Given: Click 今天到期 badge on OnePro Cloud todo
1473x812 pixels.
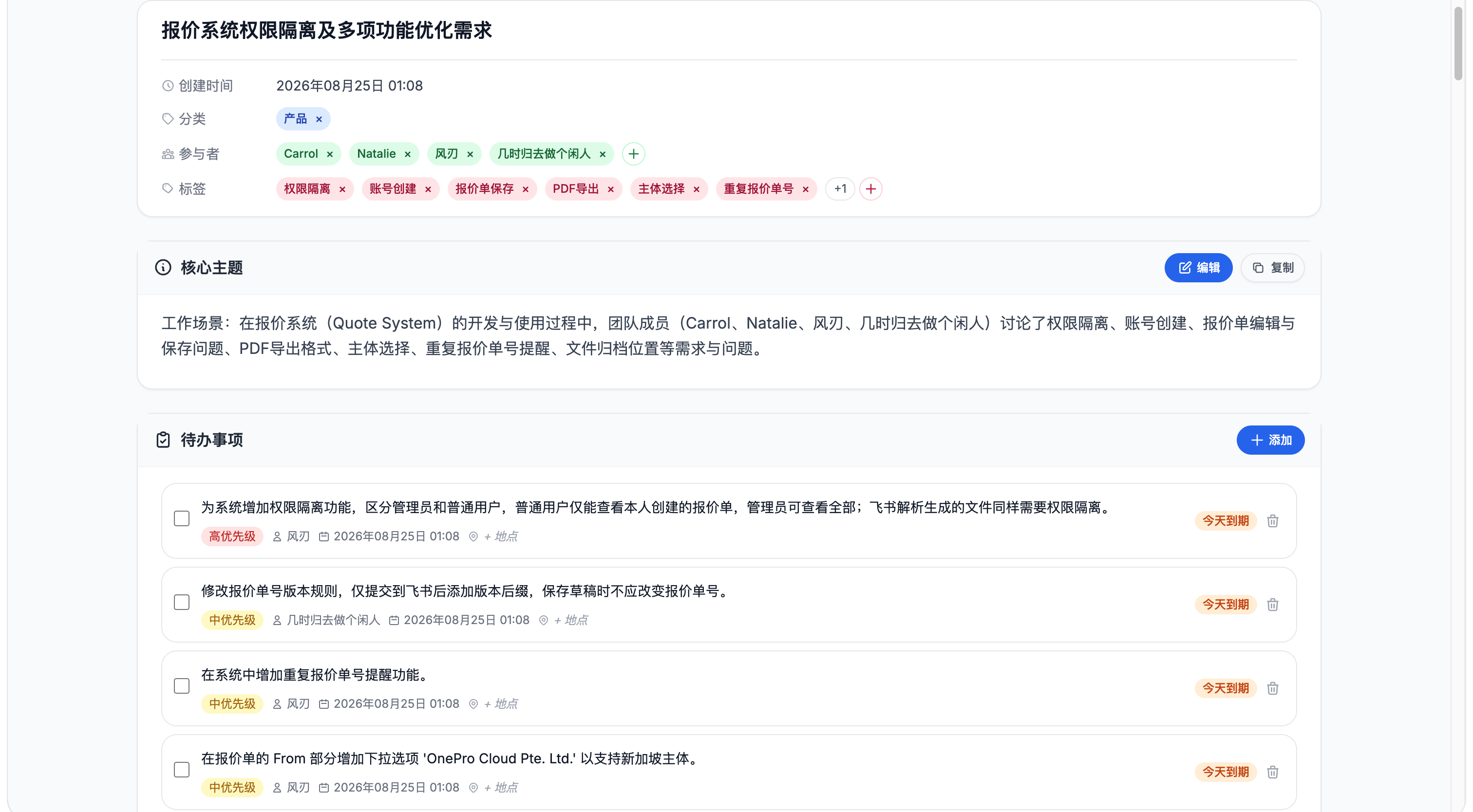Looking at the screenshot, I should [x=1226, y=772].
